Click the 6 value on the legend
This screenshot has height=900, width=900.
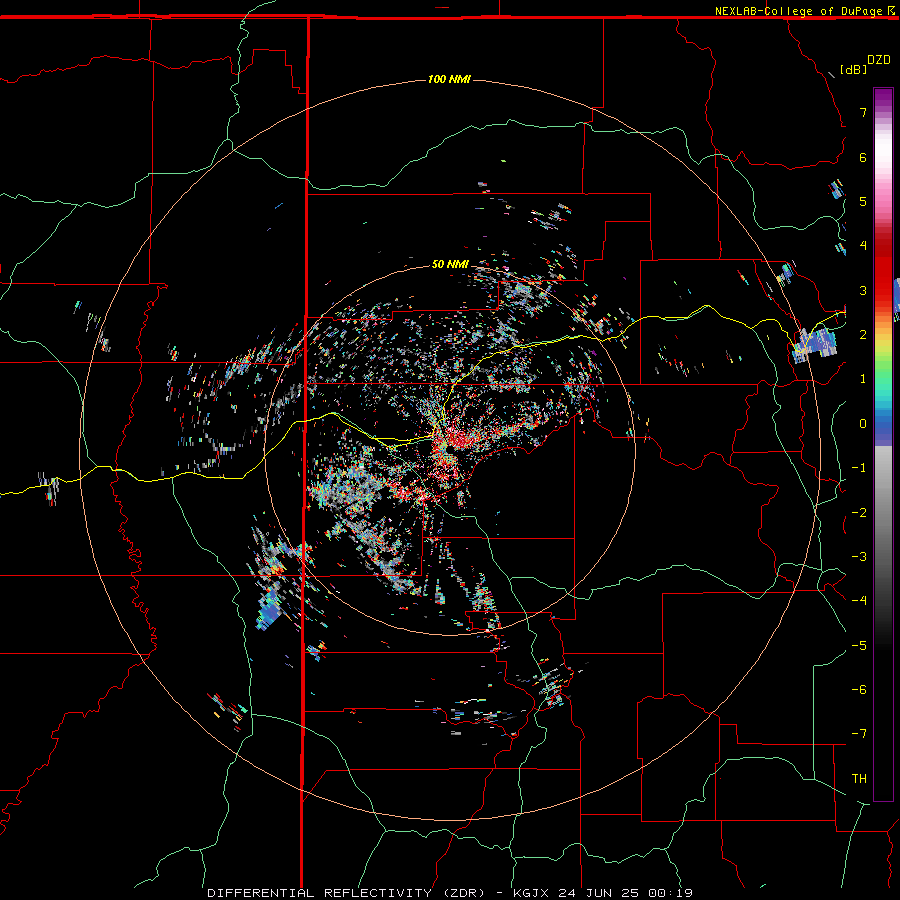[863, 157]
